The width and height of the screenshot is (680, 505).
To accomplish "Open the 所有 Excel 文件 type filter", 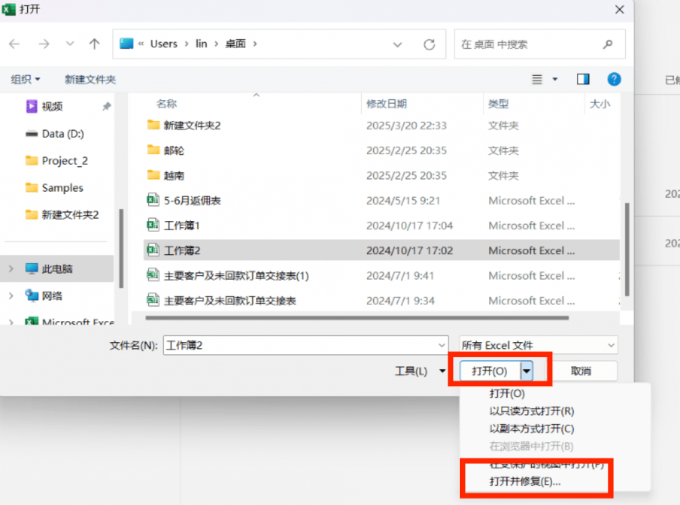I will pos(538,345).
